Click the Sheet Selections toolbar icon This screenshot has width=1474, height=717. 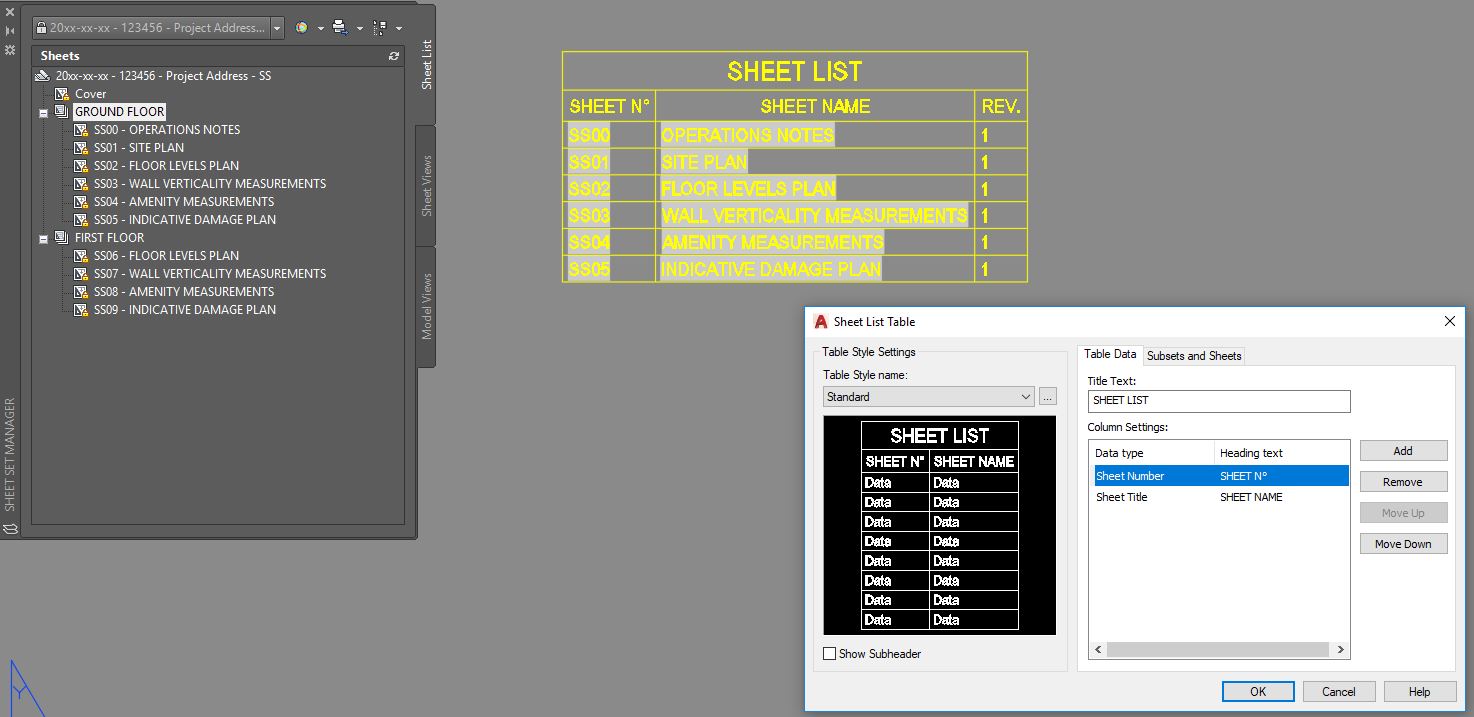[x=381, y=28]
